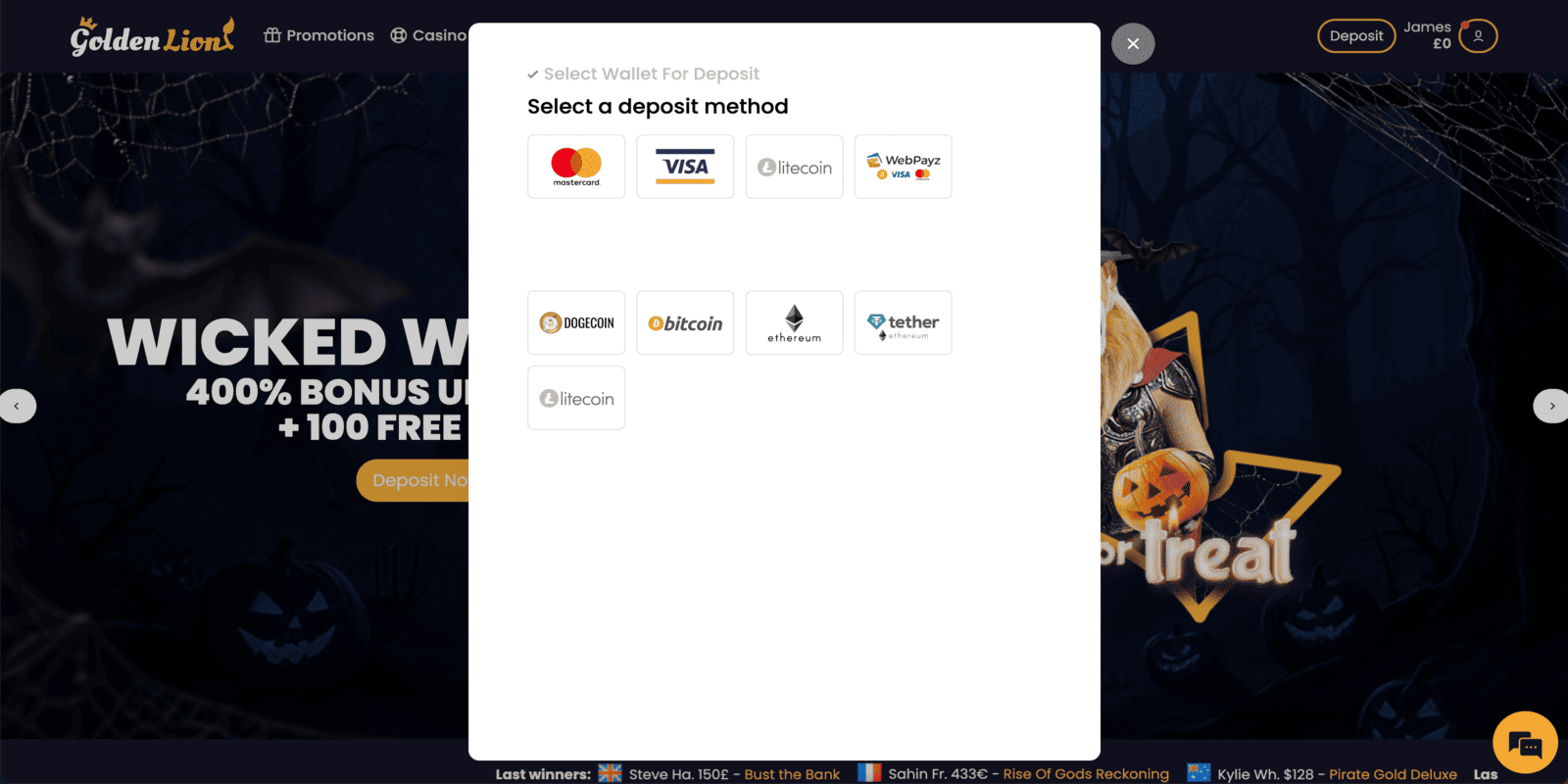The width and height of the screenshot is (1568, 784).
Task: Open the Promotions menu item
Action: tap(319, 35)
